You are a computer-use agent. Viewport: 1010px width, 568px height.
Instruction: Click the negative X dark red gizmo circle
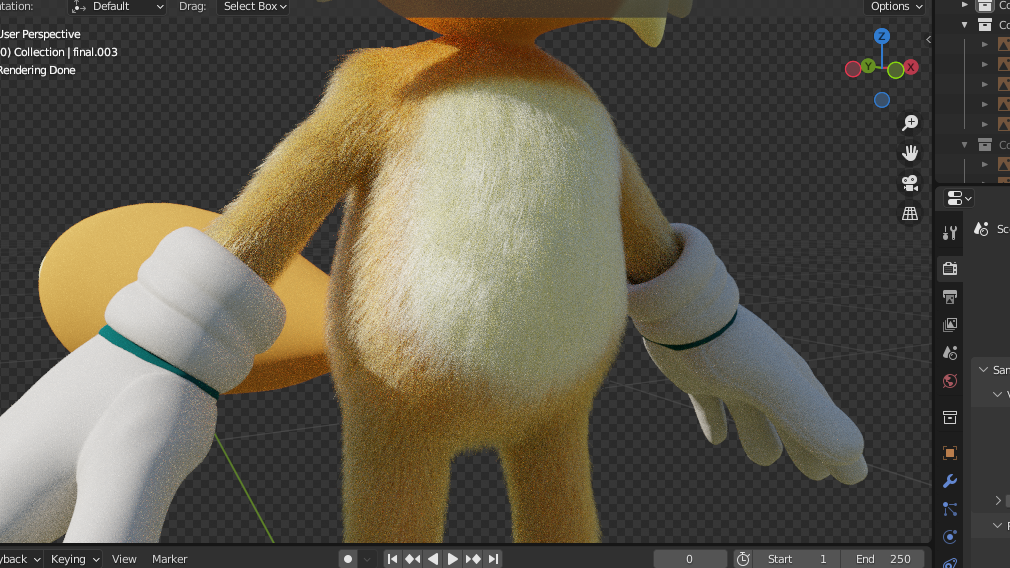pos(853,70)
